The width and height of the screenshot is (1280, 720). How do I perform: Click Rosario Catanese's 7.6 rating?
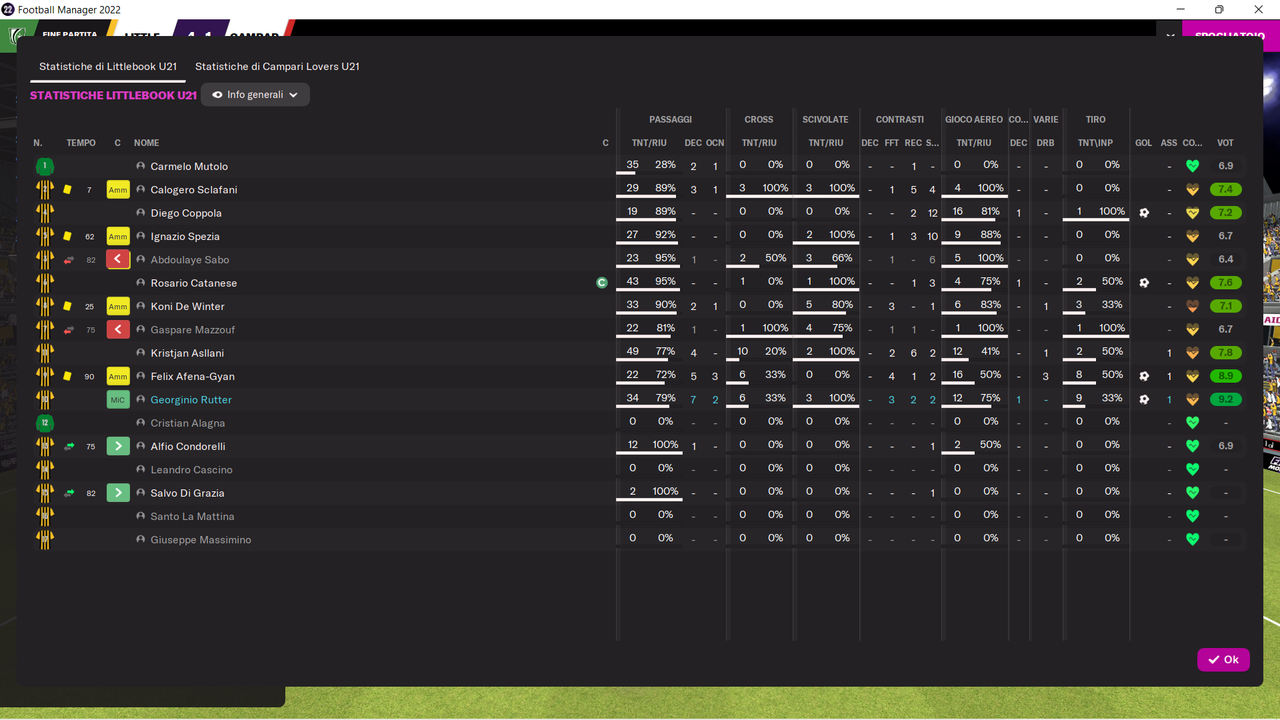click(1225, 283)
